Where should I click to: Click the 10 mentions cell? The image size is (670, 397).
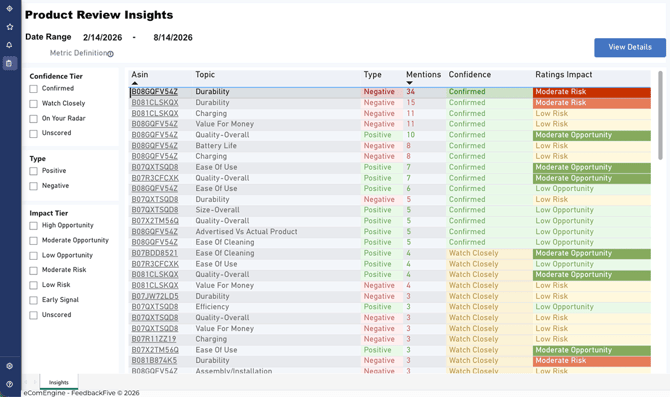(x=425, y=135)
